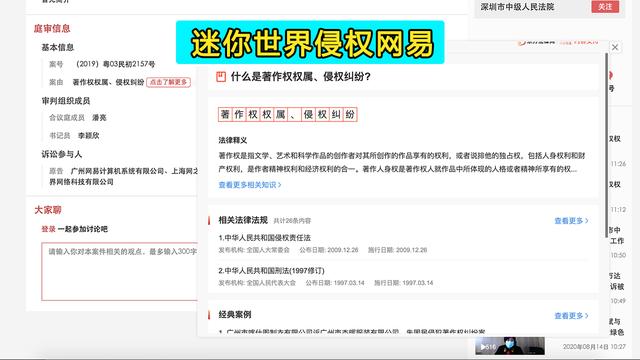The height and width of the screenshot is (360, 640).
Task: Close the popup with the X button
Action: tap(615, 47)
